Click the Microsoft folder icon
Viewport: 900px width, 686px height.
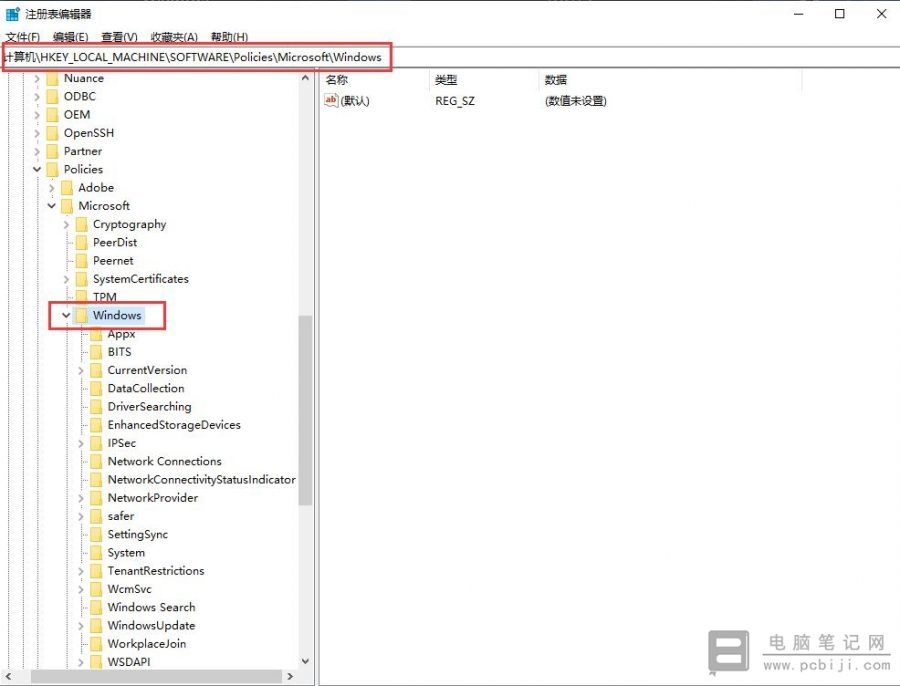tap(67, 206)
